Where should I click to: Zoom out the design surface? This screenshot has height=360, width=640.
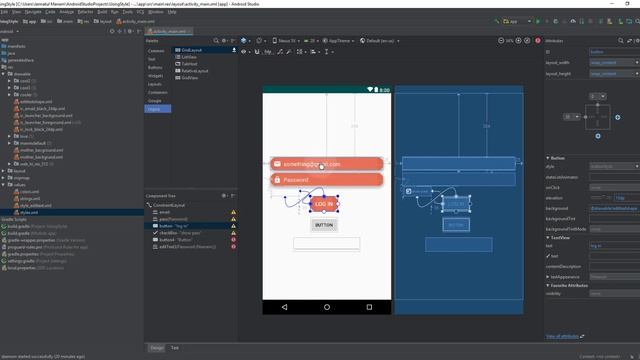[501, 41]
